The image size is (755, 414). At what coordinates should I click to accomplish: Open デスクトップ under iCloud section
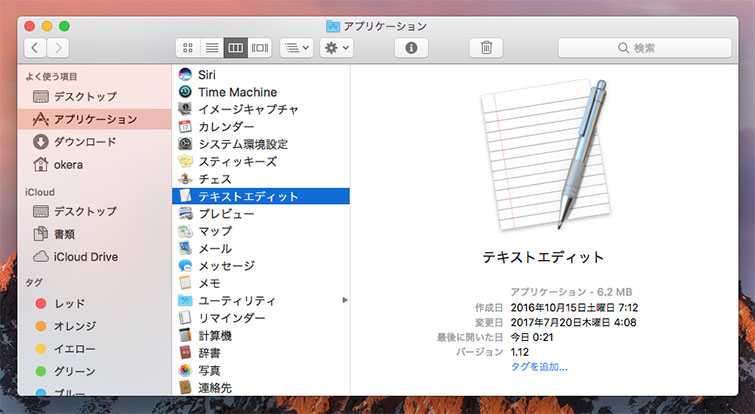tap(94, 211)
